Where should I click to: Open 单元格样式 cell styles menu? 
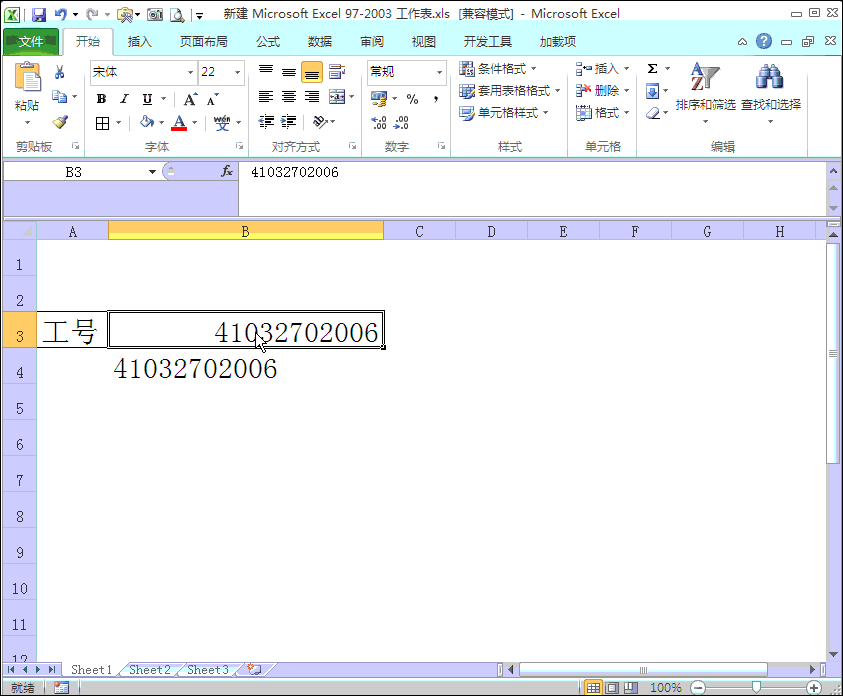503,113
